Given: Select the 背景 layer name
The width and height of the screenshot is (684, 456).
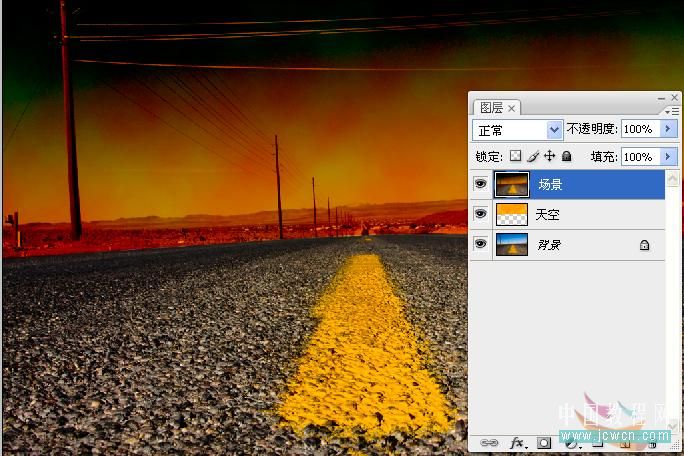Looking at the screenshot, I should click(549, 245).
